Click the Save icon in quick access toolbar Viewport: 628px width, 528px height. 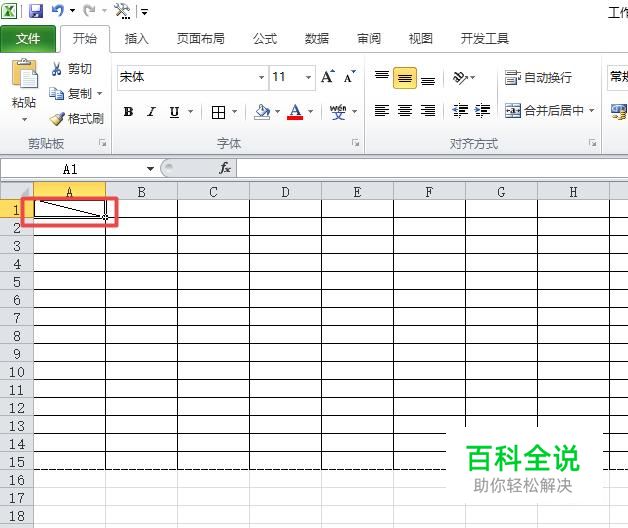[x=36, y=11]
